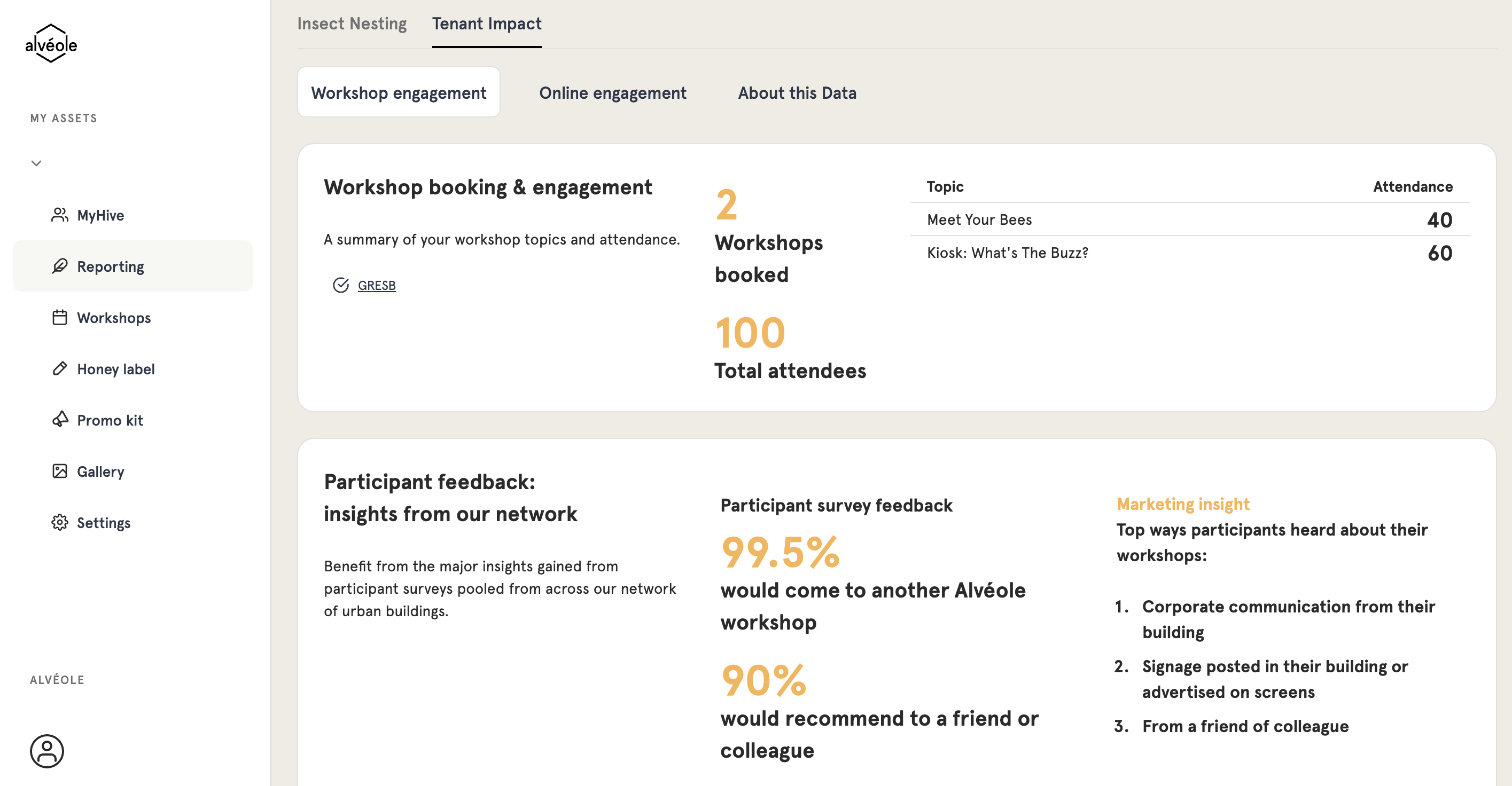
Task: Click 'From a friend of colleague' item
Action: [1245, 726]
